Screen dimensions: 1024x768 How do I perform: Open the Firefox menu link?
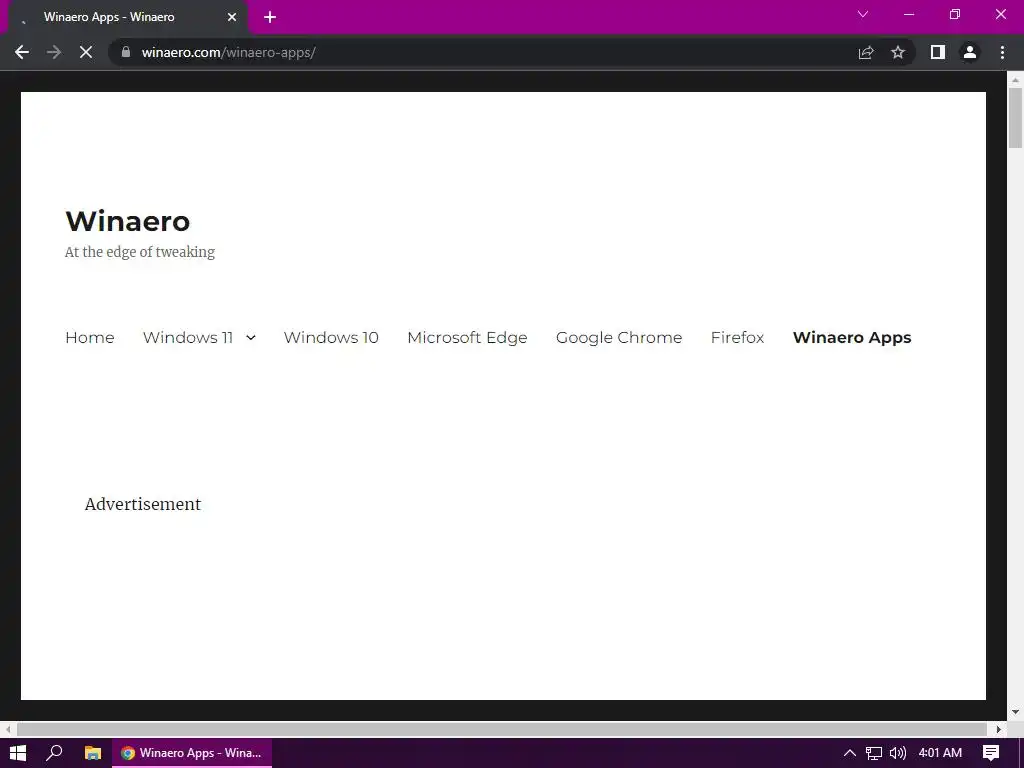(737, 338)
